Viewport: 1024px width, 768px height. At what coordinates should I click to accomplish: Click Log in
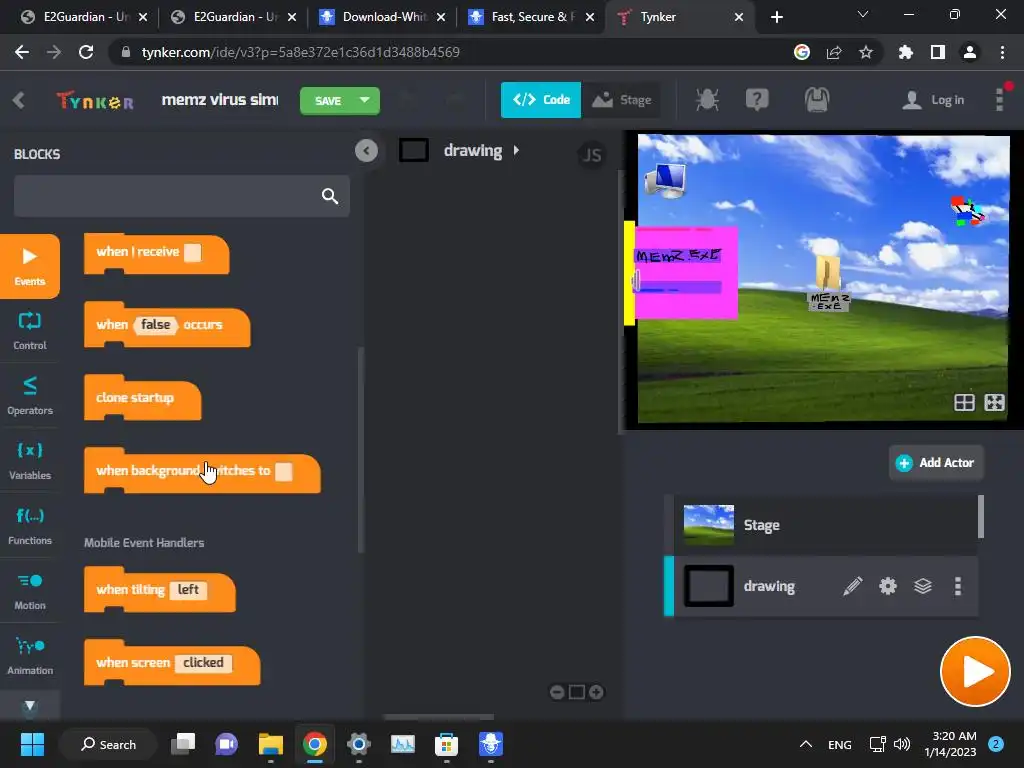(933, 100)
